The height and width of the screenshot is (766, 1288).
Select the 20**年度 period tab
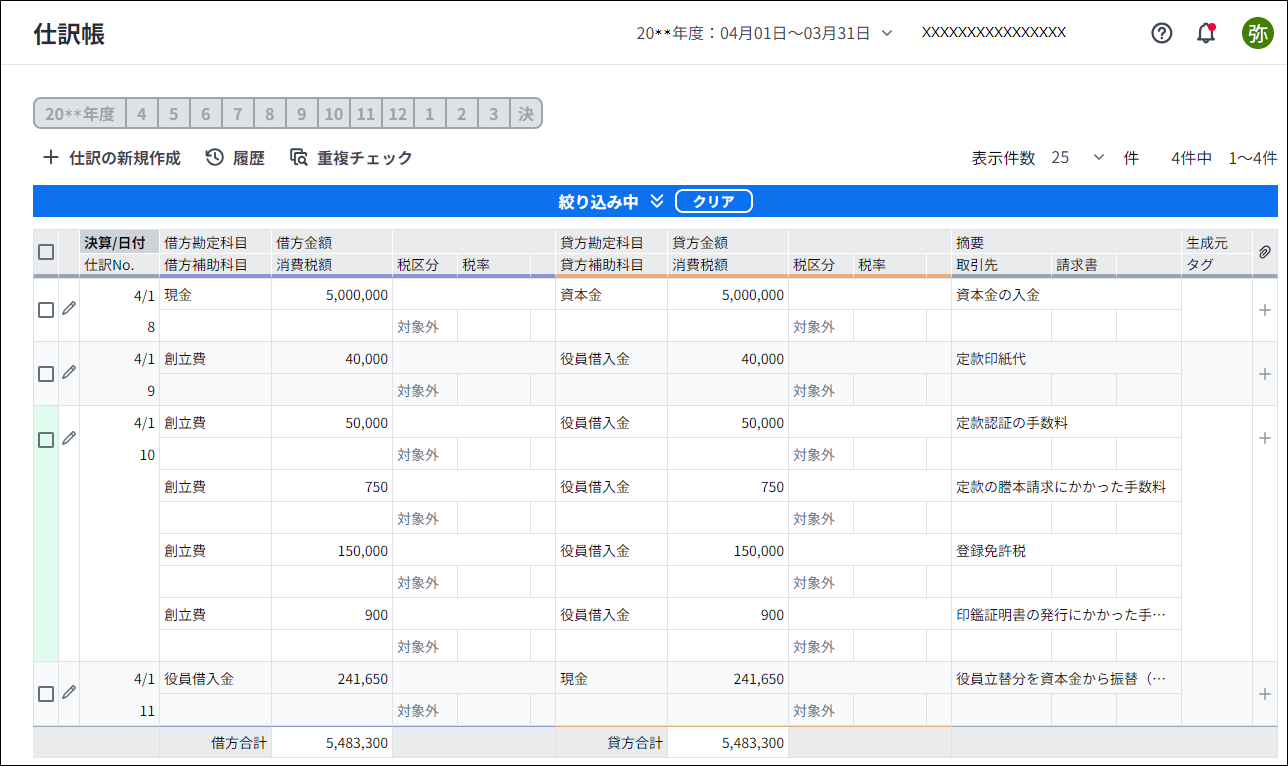[x=80, y=114]
